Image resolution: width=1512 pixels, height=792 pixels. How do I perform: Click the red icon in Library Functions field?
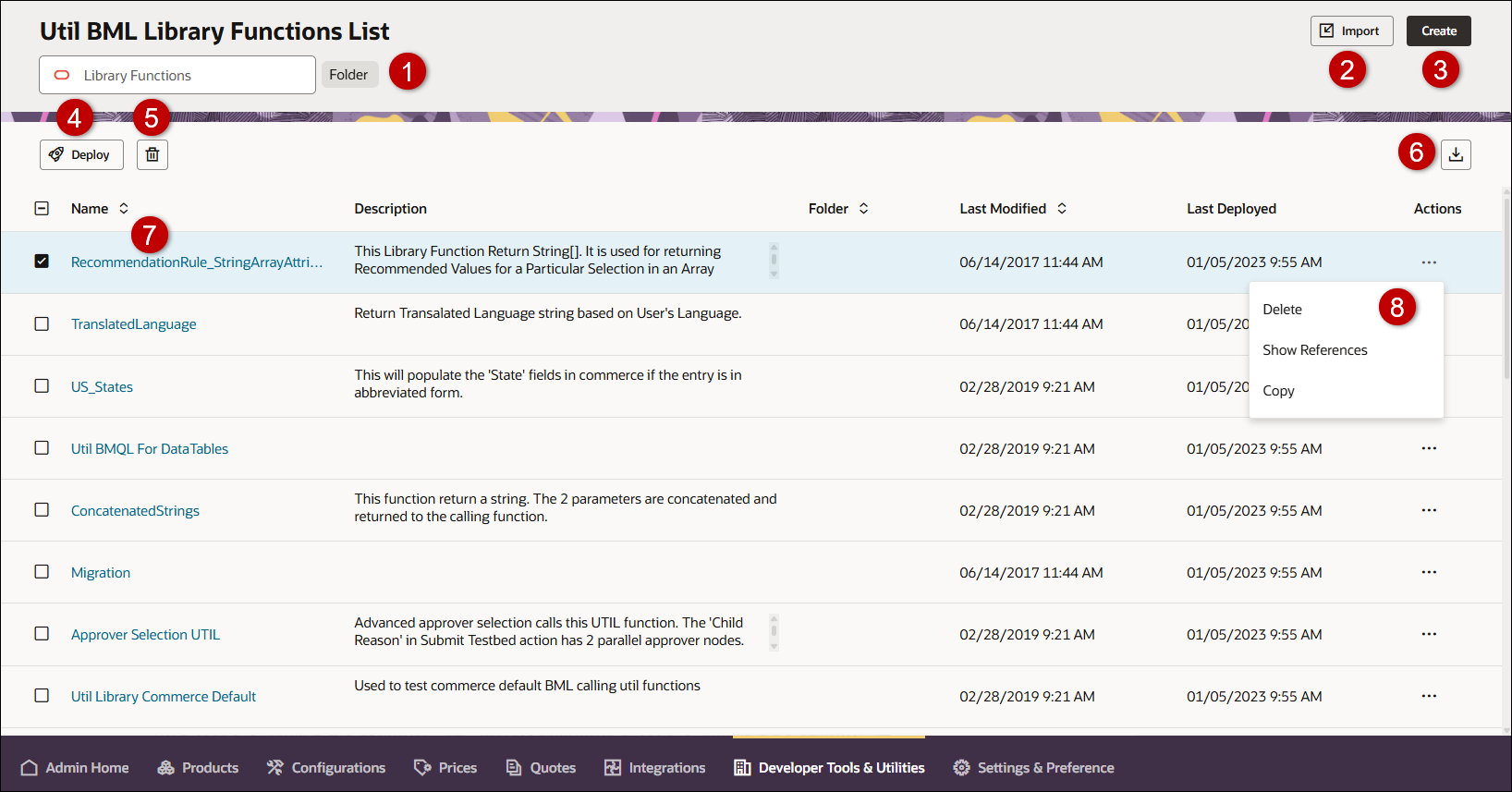tap(62, 75)
